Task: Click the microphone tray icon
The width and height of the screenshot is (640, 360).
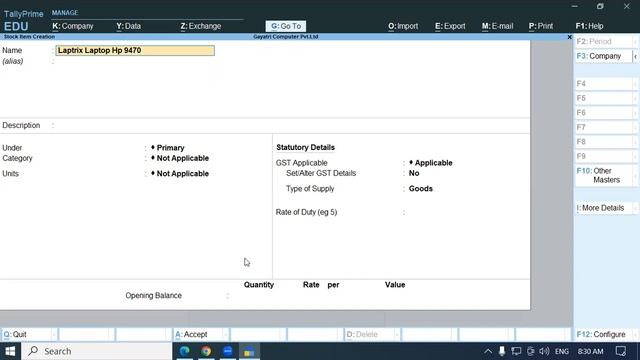Action: click(502, 351)
